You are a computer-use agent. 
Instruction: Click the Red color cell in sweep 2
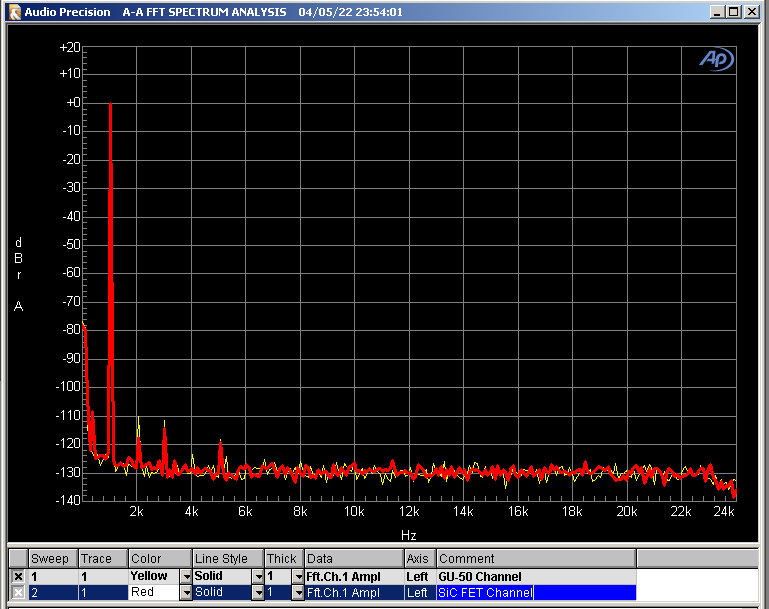point(150,593)
